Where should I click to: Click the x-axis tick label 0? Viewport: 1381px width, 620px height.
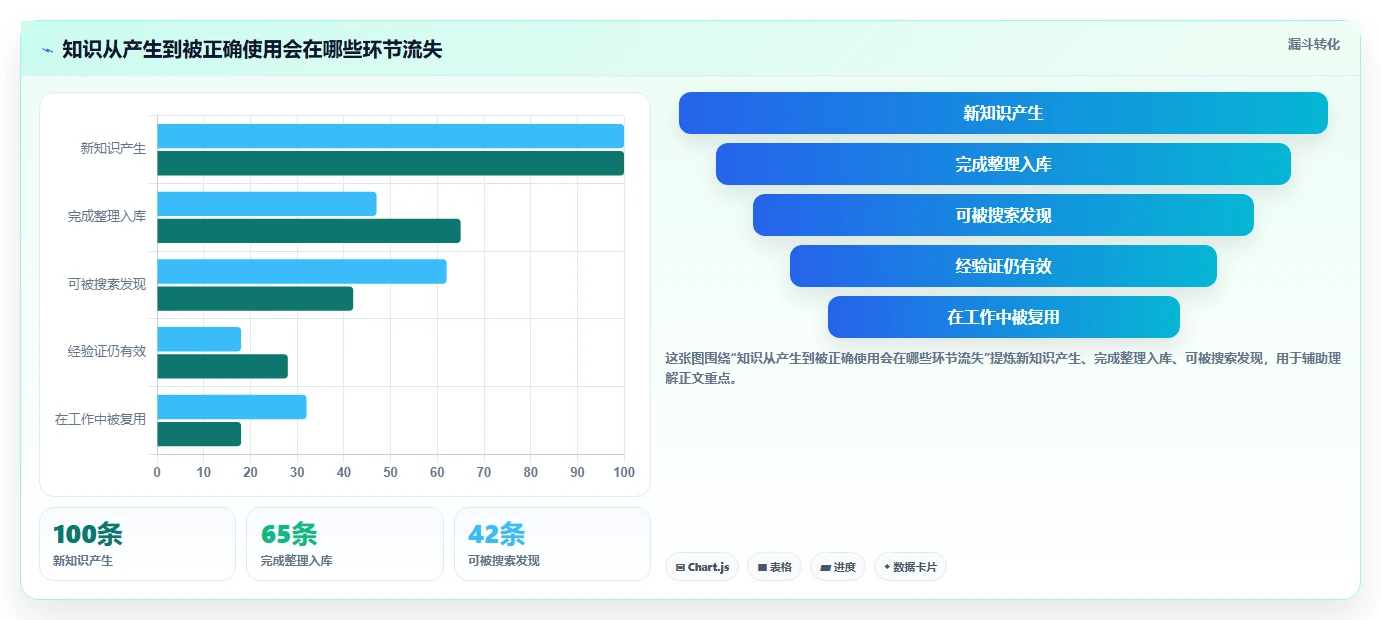click(x=157, y=472)
